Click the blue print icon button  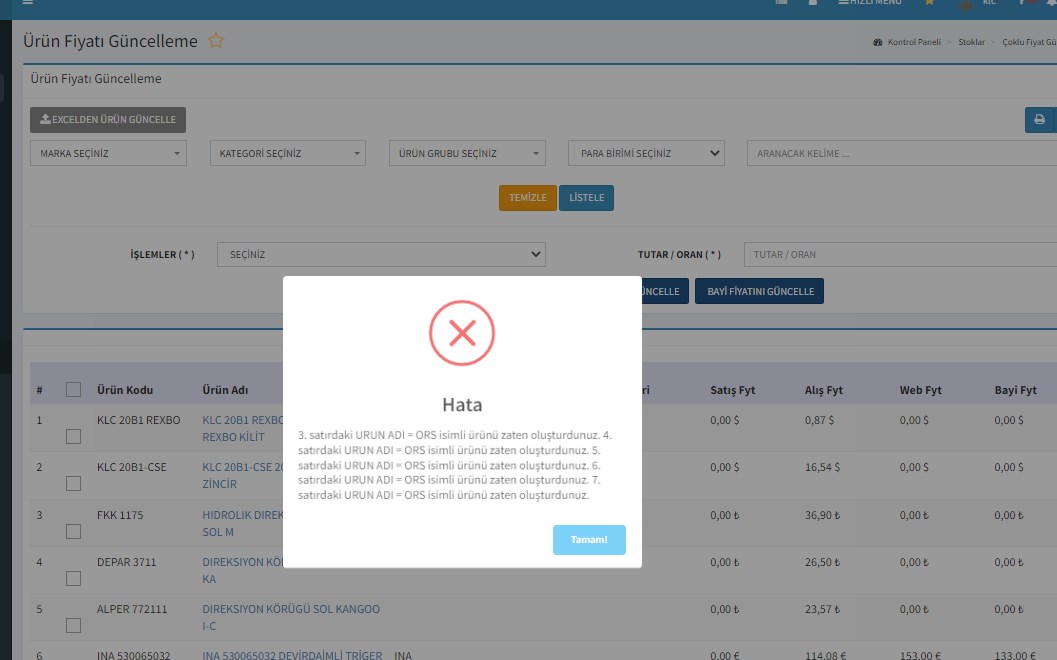point(1040,120)
